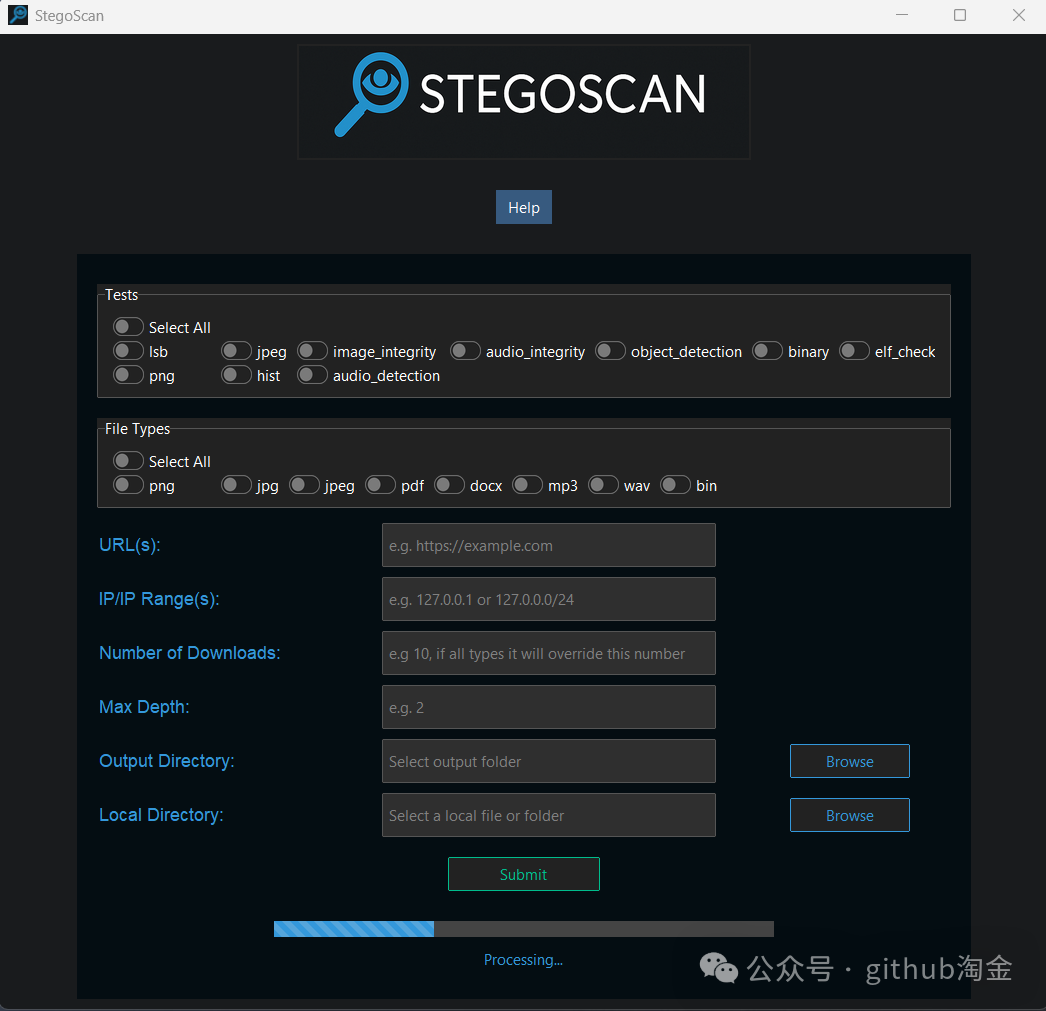Click the processing progress bar
The image size is (1046, 1011).
(523, 928)
